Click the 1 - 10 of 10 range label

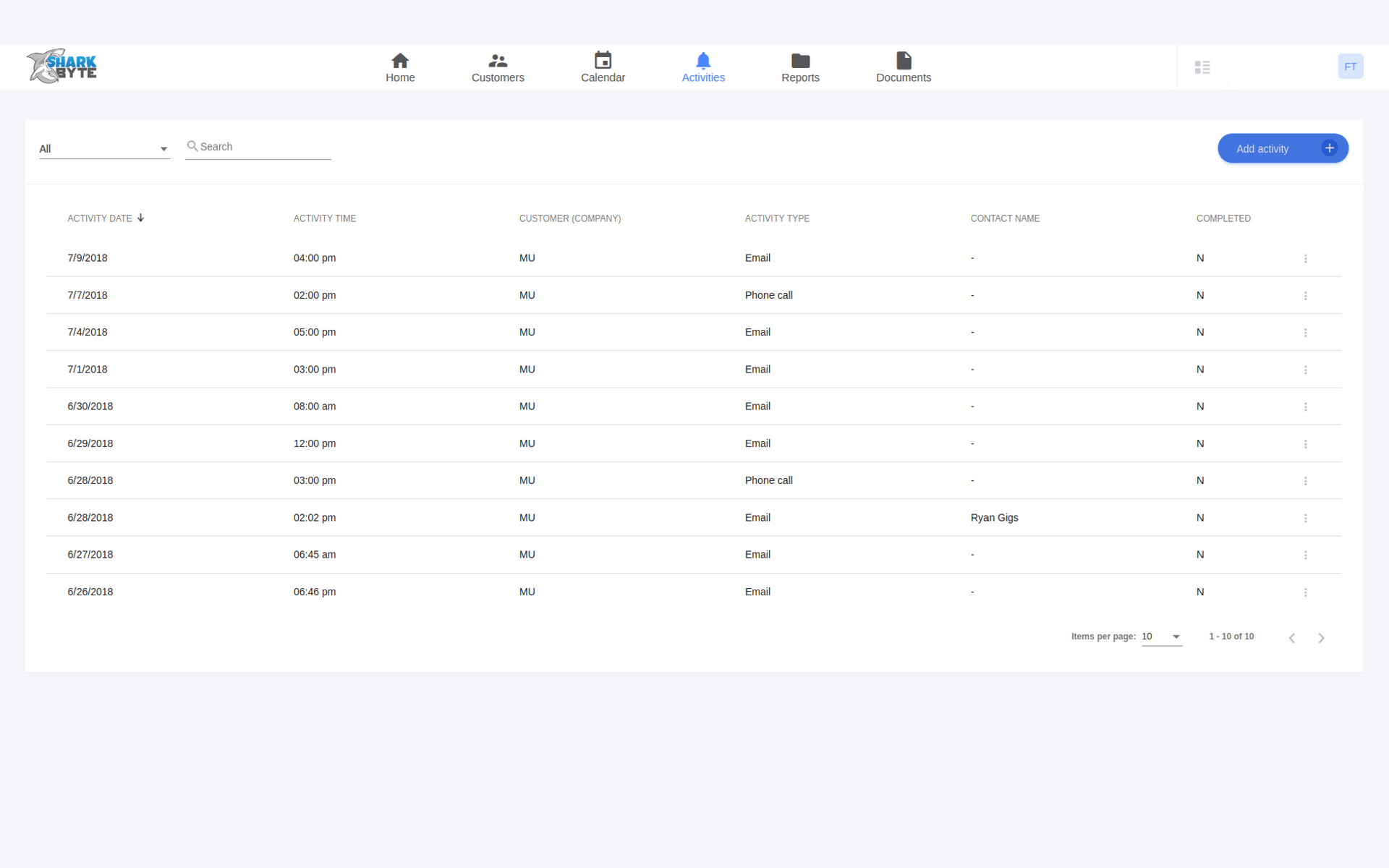click(1231, 637)
